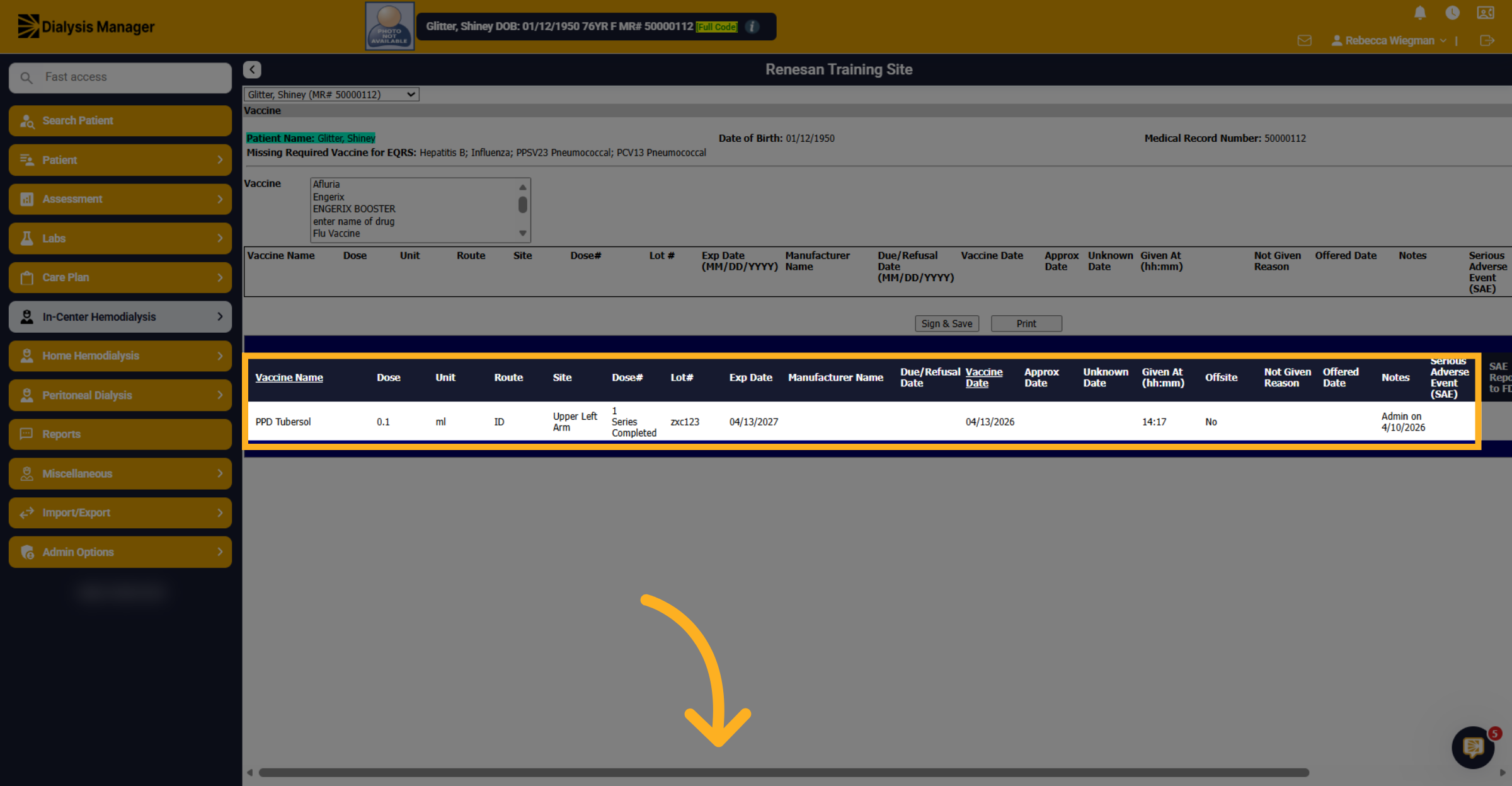Screen dimensions: 1512x786
Task: Expand the Patient menu
Action: click(120, 160)
